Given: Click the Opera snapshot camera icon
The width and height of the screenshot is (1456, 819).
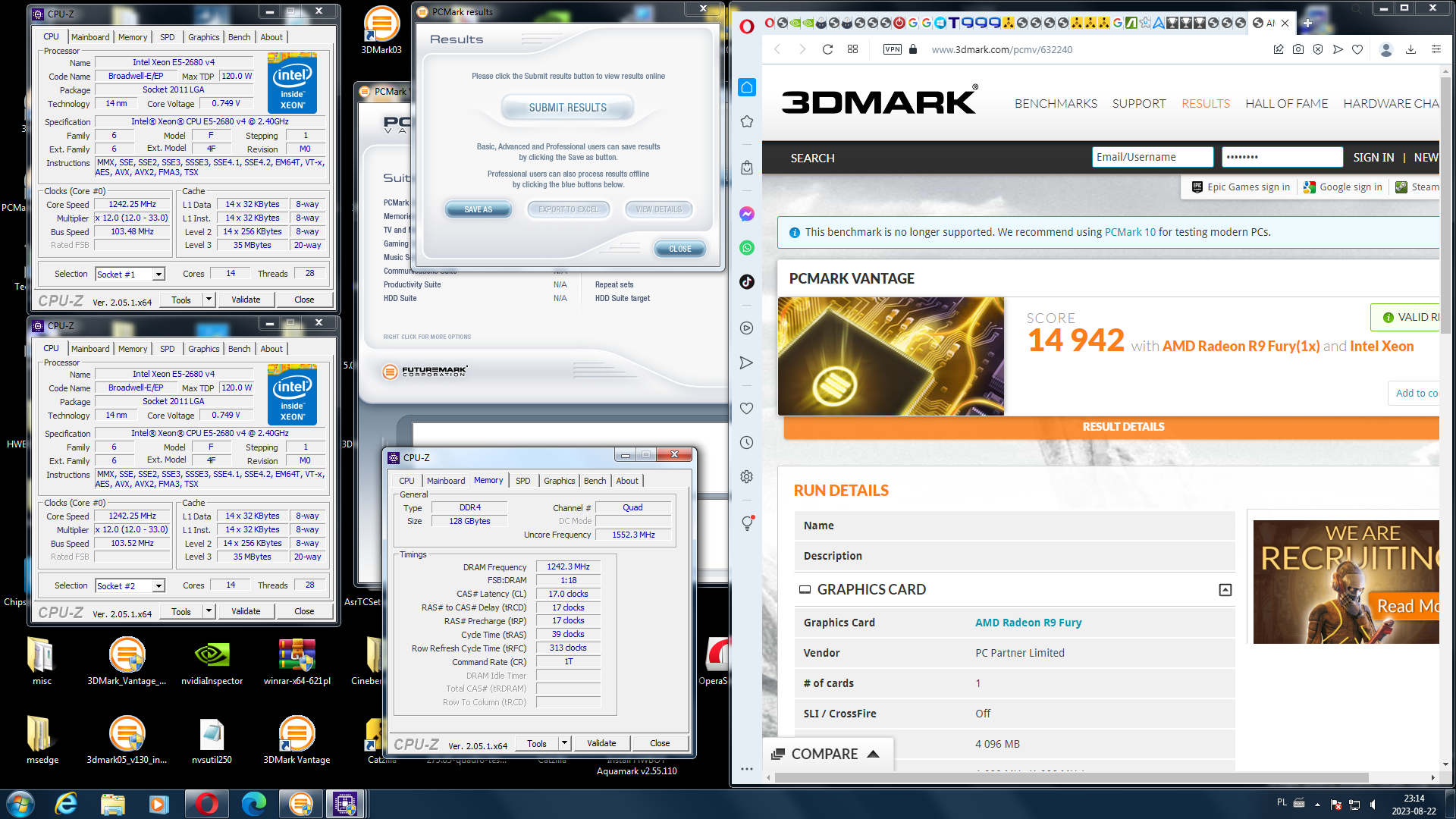Looking at the screenshot, I should pos(1298,49).
